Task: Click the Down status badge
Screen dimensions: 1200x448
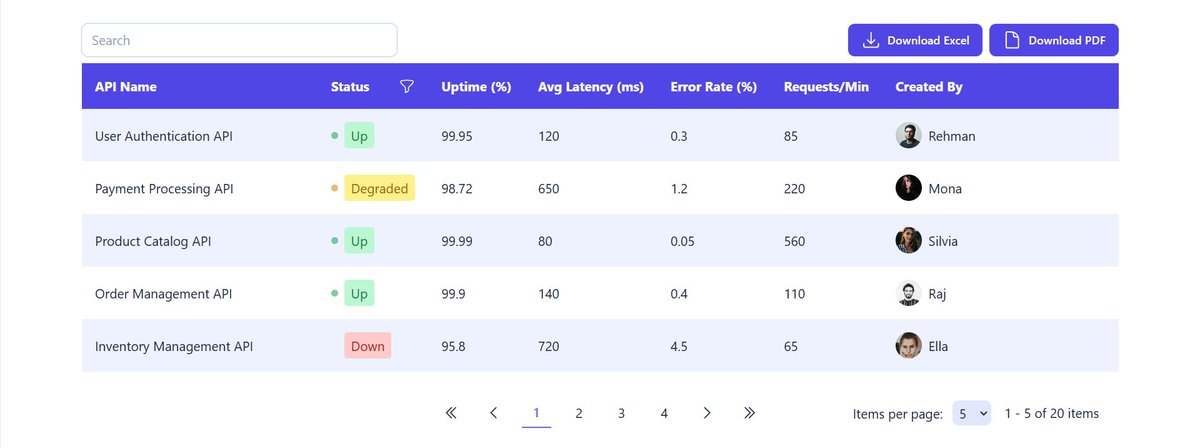Action: [368, 346]
